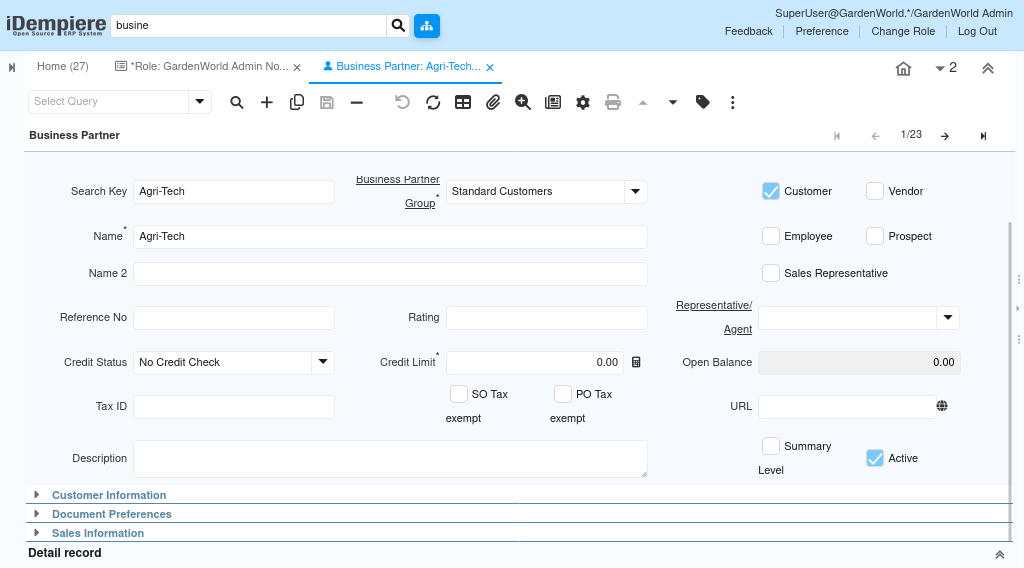Uncheck the Customer checkbox
The height and width of the screenshot is (568, 1024).
pos(771,191)
